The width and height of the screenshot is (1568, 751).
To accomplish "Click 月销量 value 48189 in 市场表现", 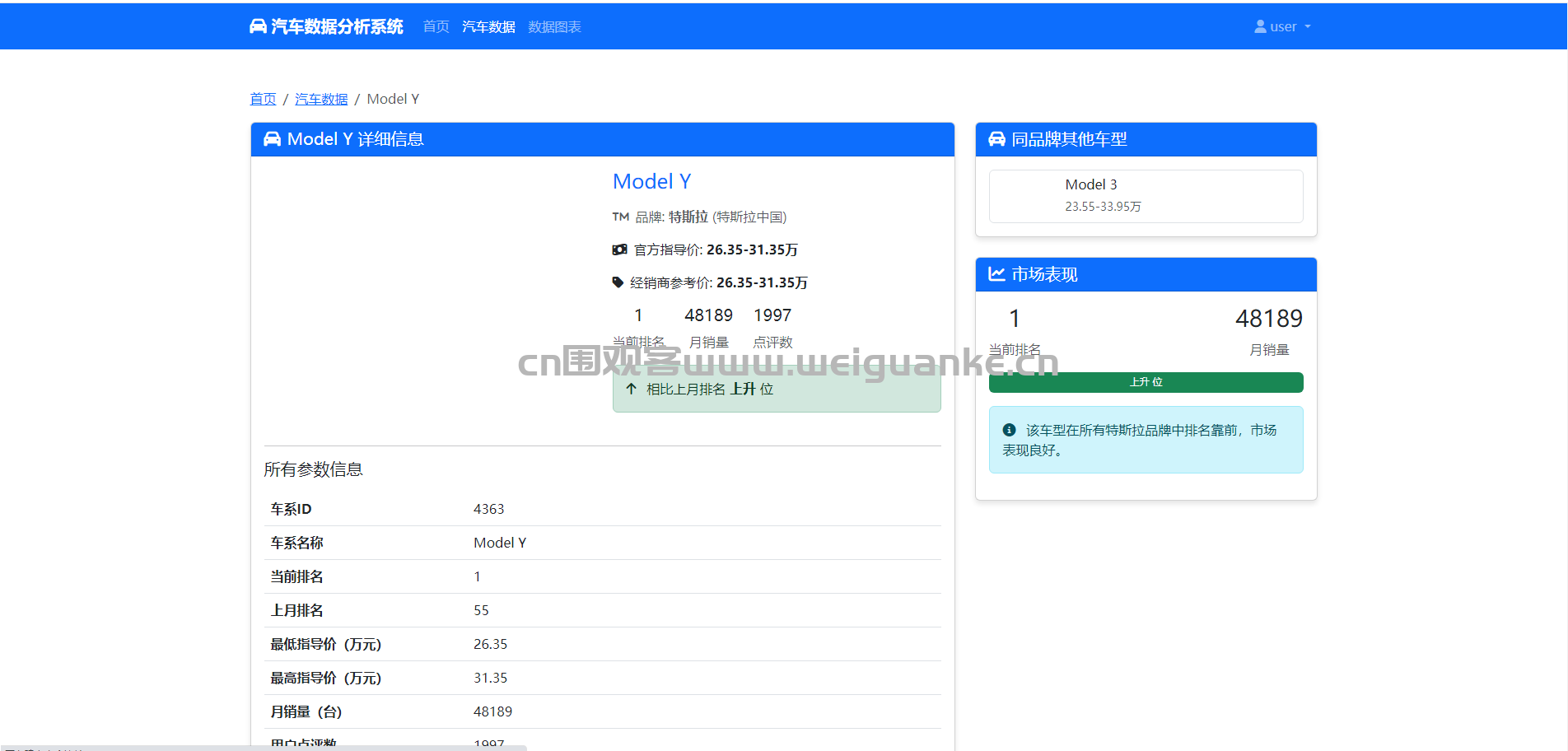I will pyautogui.click(x=1268, y=319).
